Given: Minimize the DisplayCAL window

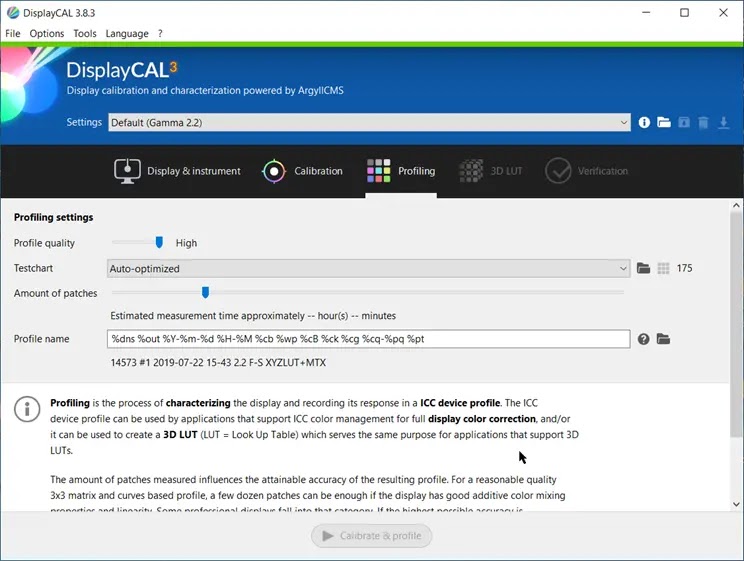Looking at the screenshot, I should (x=646, y=13).
